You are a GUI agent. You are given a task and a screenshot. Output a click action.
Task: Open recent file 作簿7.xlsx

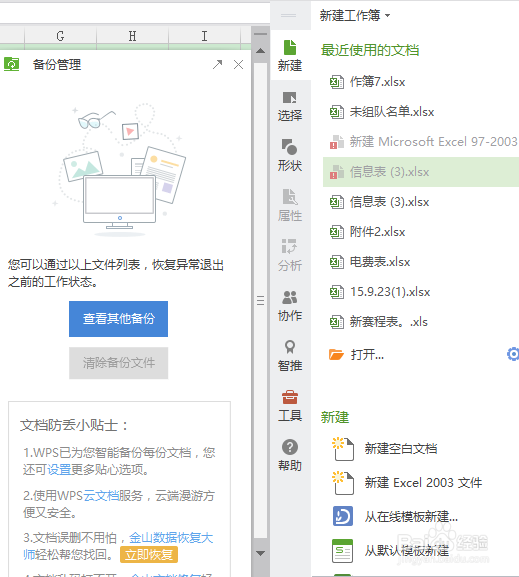coord(377,82)
